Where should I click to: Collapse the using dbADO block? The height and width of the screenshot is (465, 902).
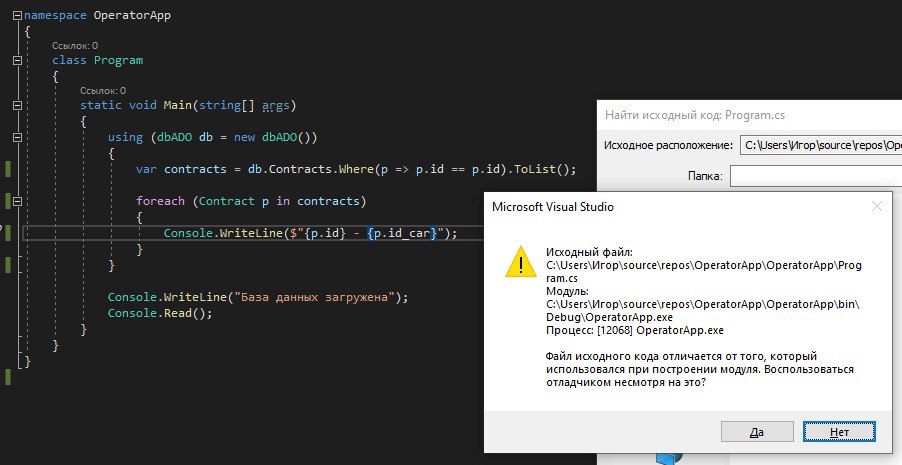(x=17, y=138)
